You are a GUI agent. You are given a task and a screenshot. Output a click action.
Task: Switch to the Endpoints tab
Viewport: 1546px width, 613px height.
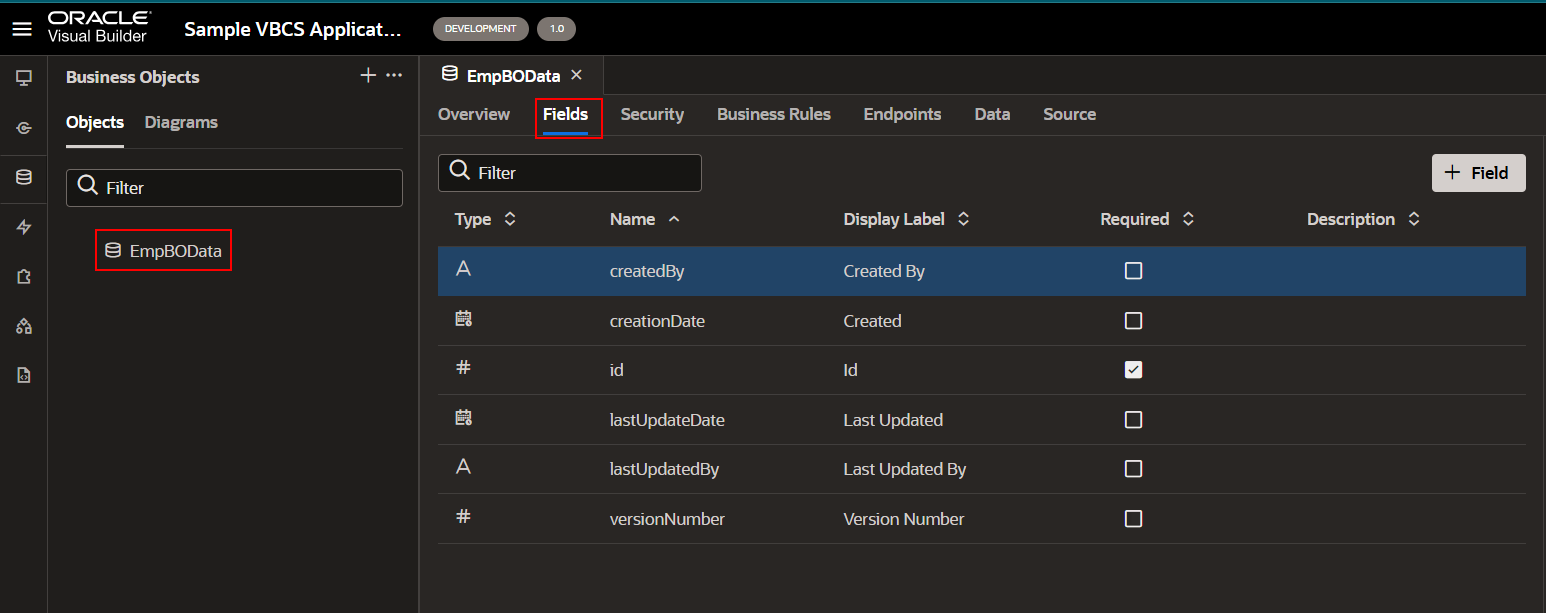(902, 114)
